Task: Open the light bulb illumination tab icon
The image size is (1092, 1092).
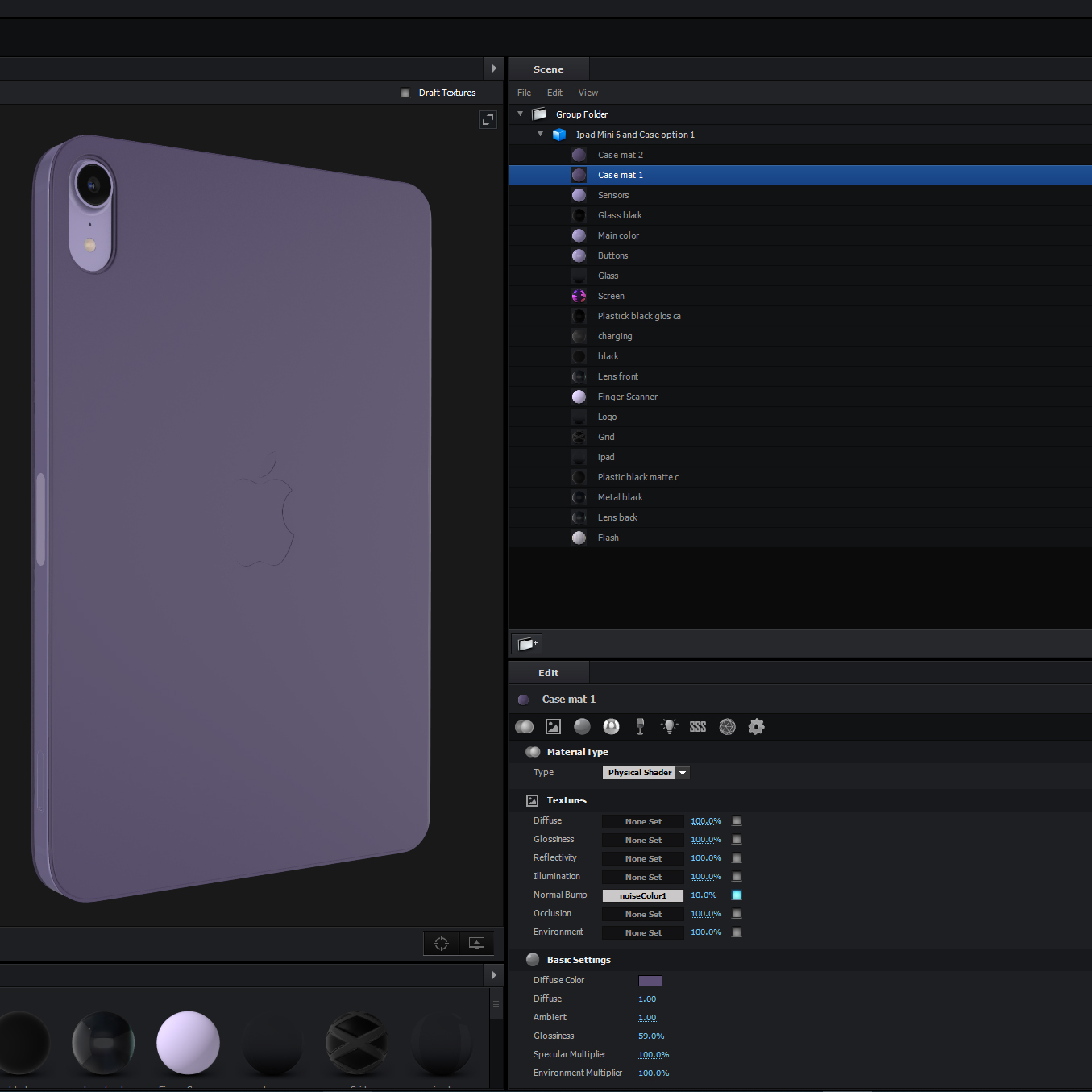Action: click(669, 726)
